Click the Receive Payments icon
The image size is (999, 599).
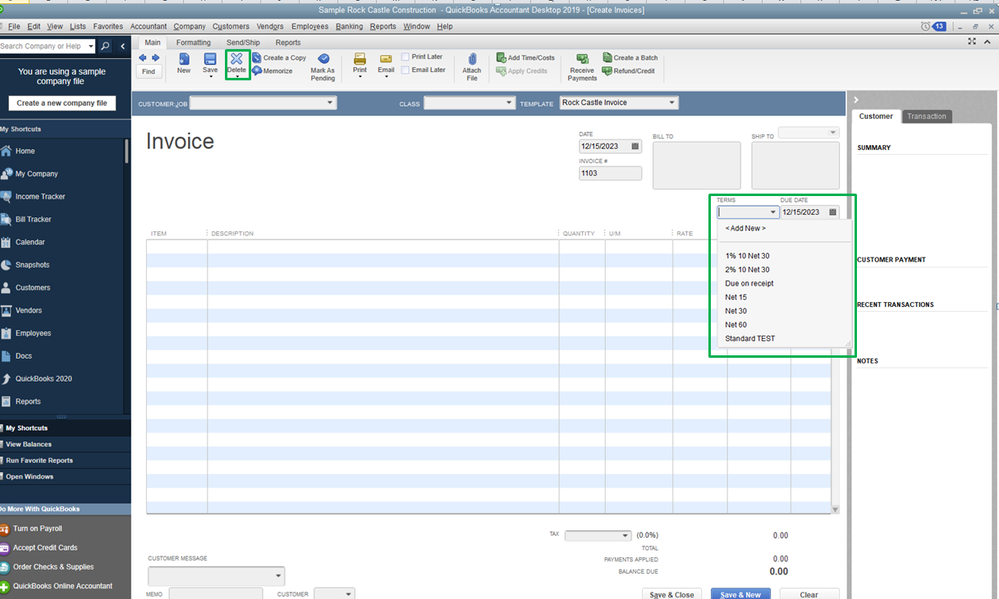(582, 59)
